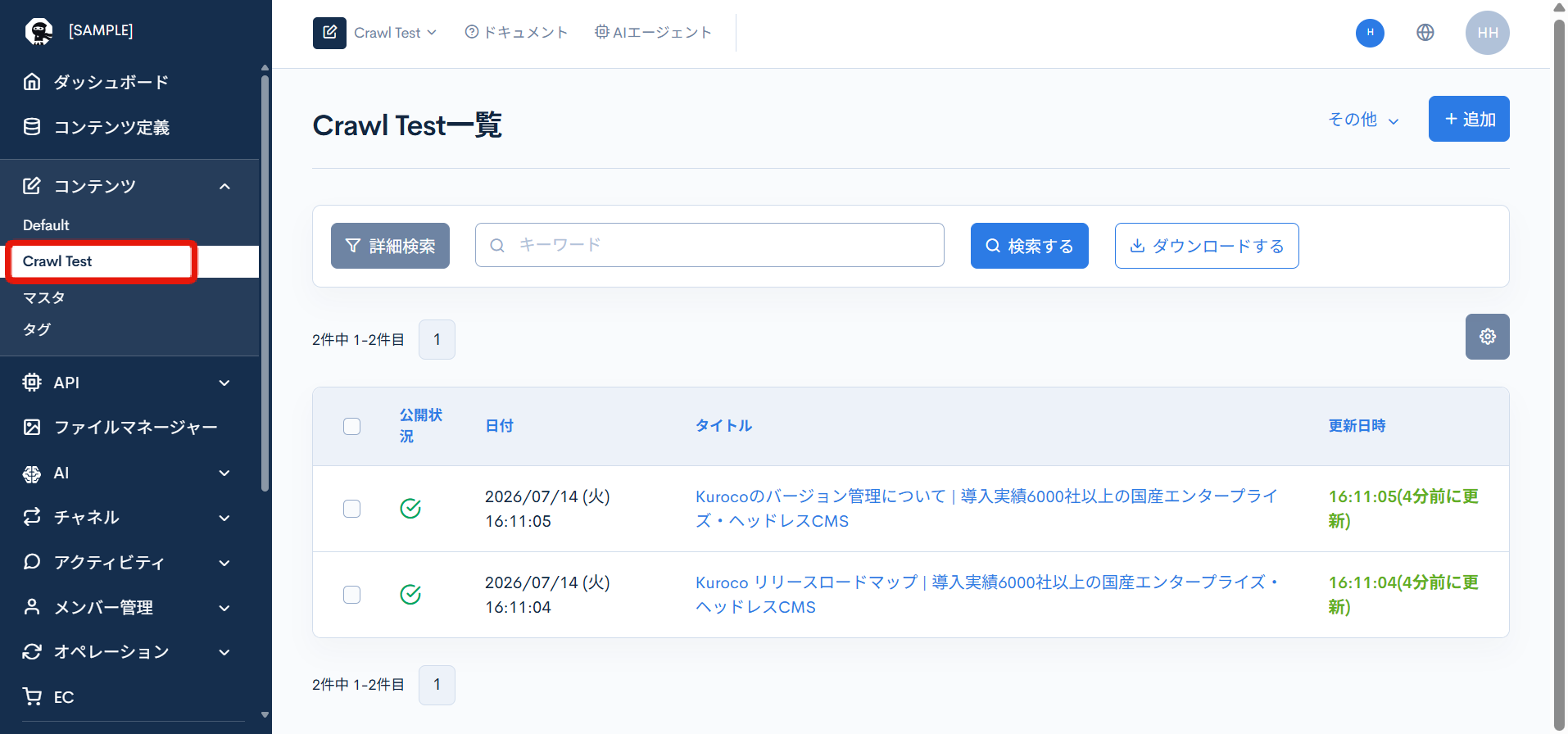
Task: Sort by タイトル column header
Action: point(724,426)
